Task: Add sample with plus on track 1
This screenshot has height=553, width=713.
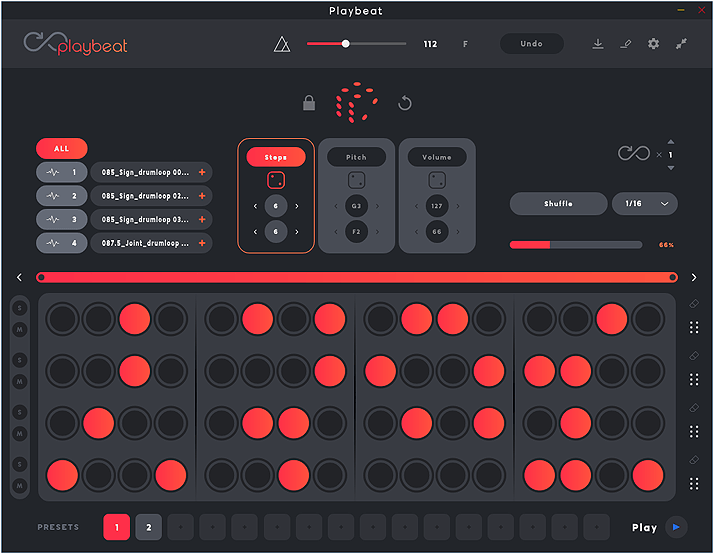Action: [x=202, y=172]
